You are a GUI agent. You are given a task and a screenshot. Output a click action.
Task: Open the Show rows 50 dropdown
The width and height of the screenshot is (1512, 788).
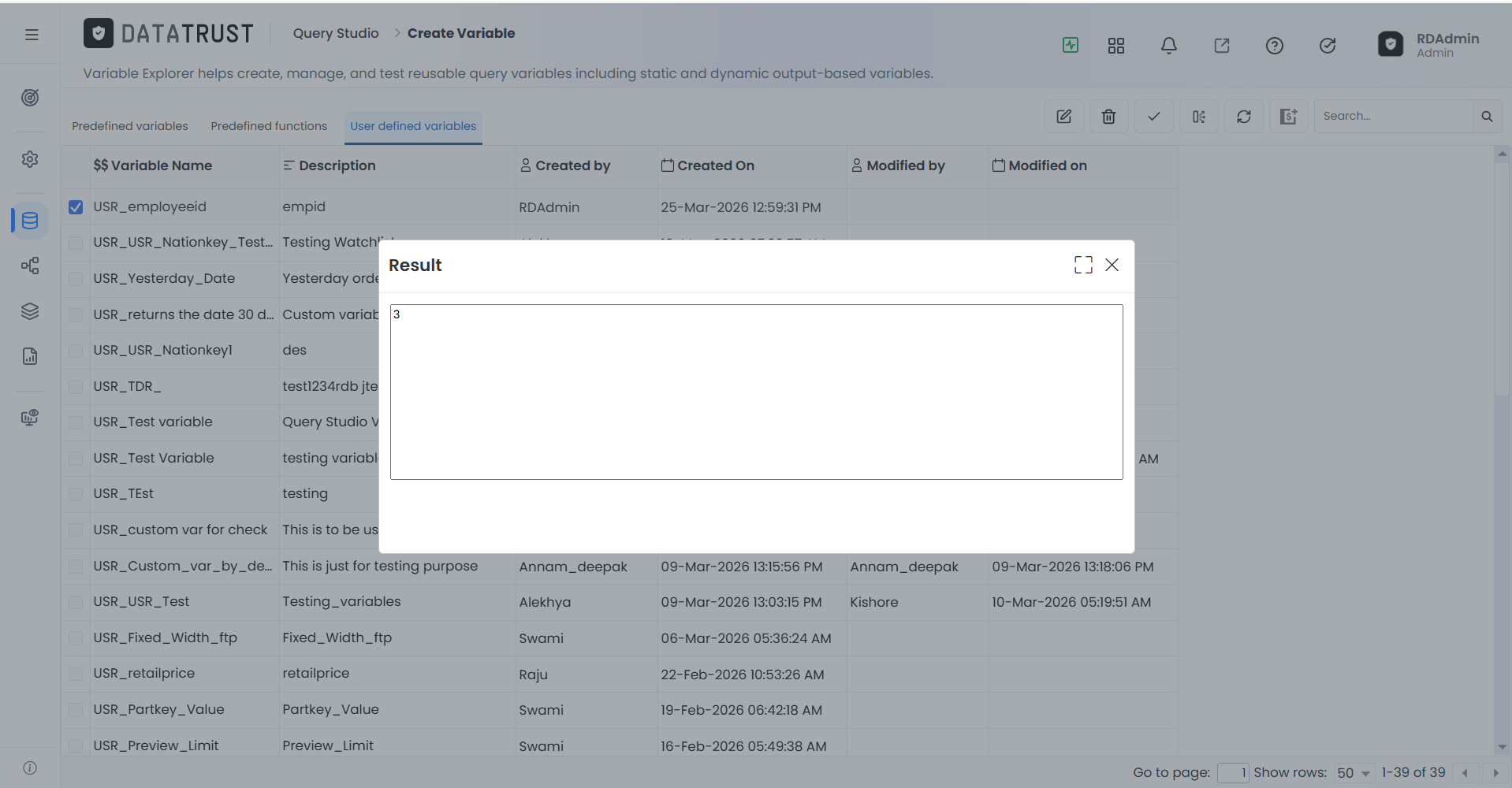[1353, 773]
